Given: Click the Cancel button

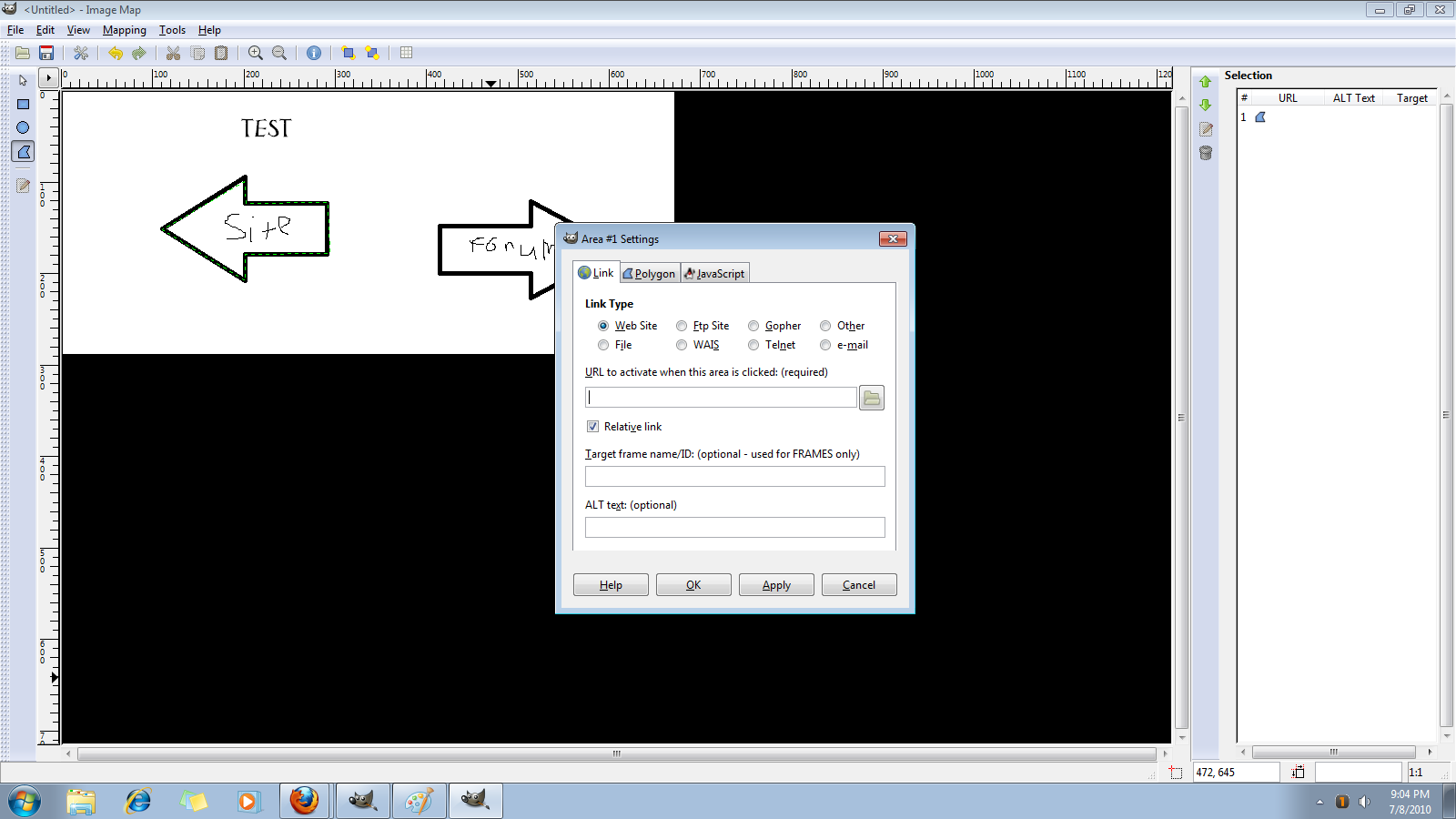Looking at the screenshot, I should (859, 585).
